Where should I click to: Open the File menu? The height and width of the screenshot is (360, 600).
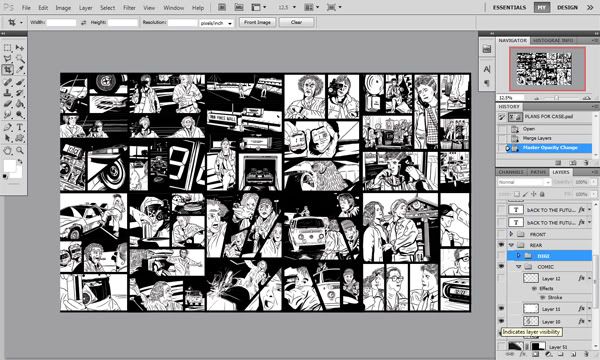pos(26,8)
